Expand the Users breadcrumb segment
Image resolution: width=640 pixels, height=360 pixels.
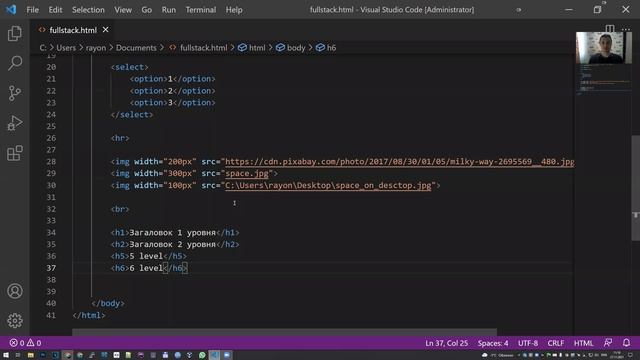tap(66, 48)
